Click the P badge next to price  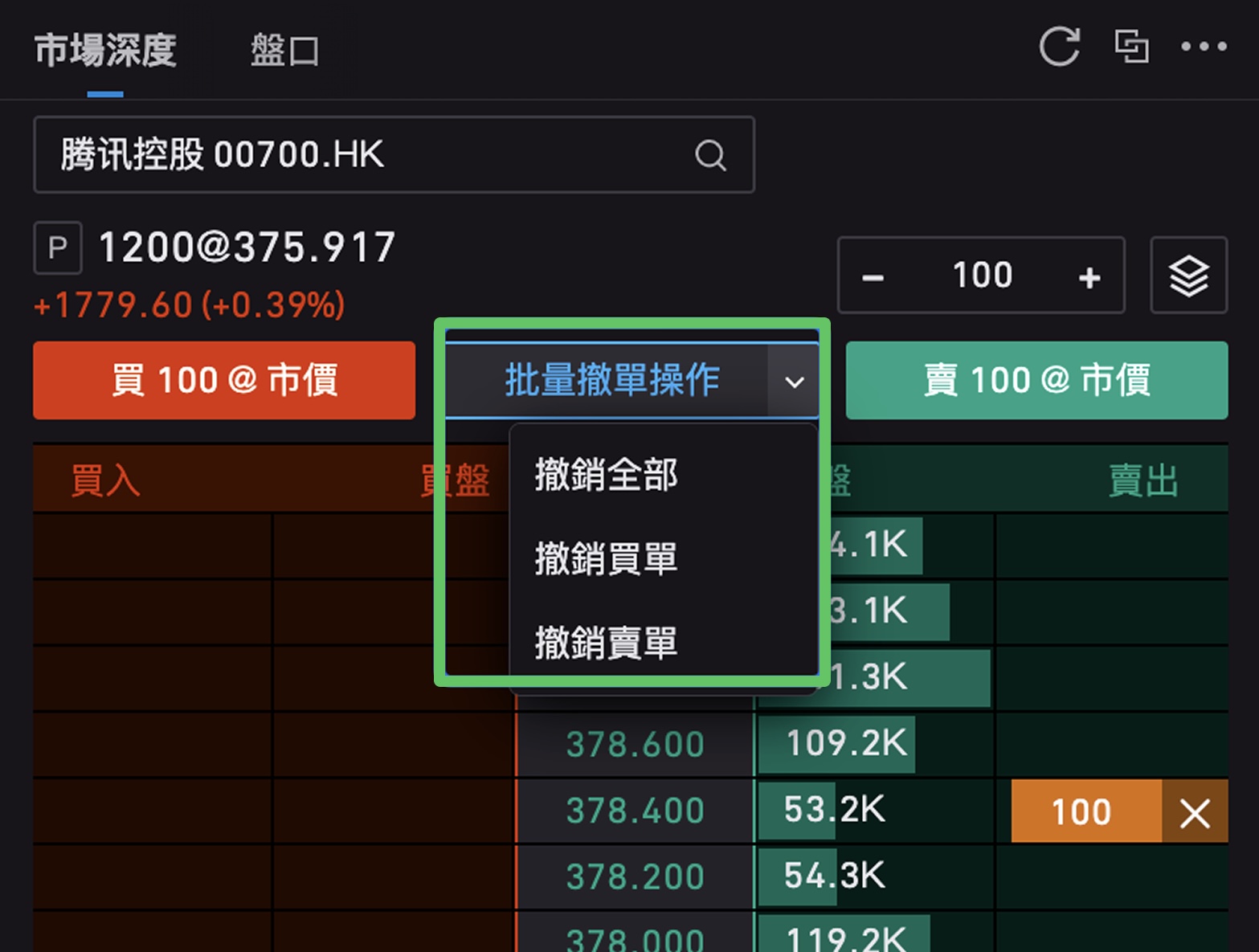click(x=57, y=248)
